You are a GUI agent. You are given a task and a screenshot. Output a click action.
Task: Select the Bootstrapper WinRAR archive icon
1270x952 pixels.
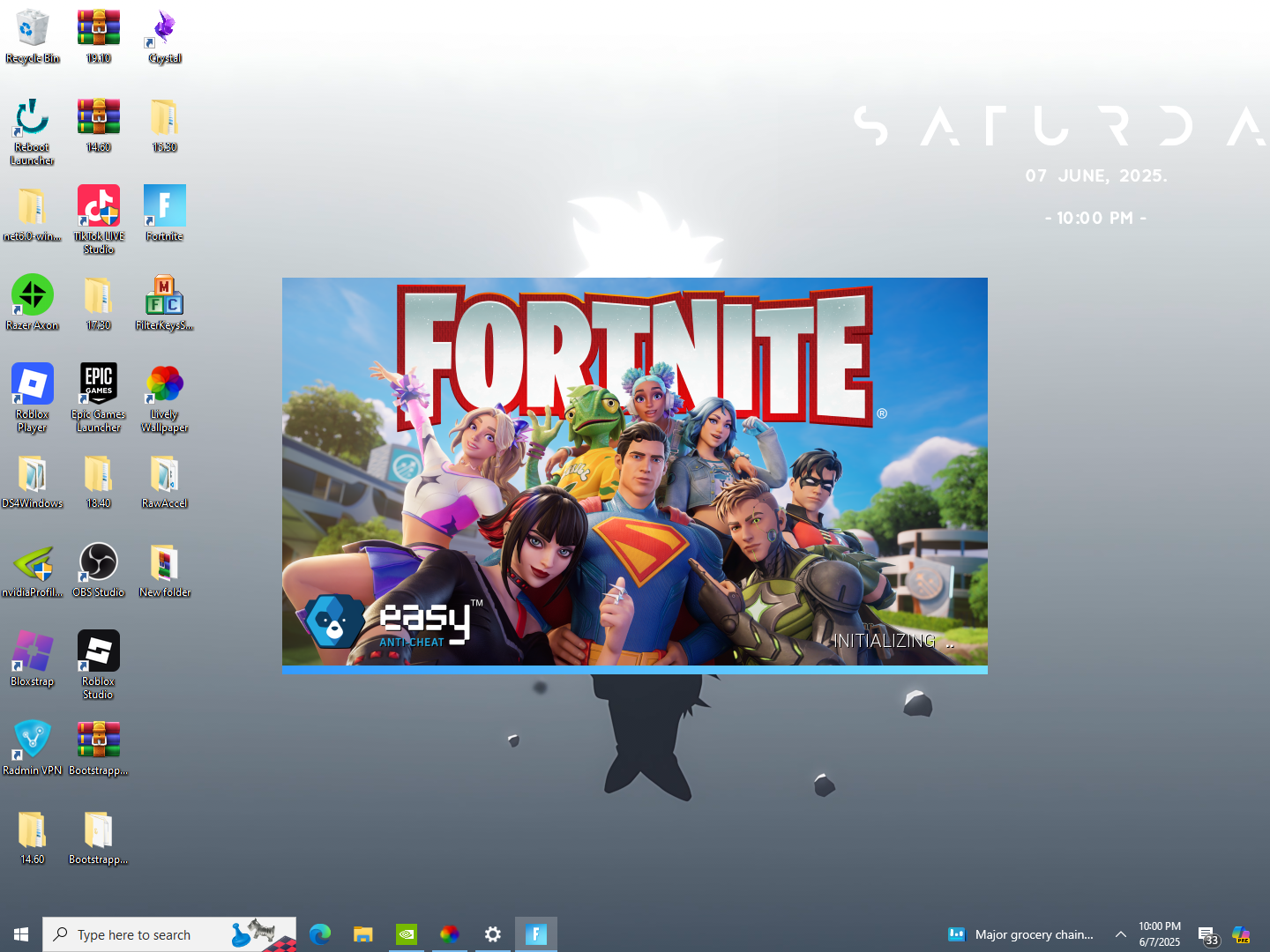coord(99,748)
